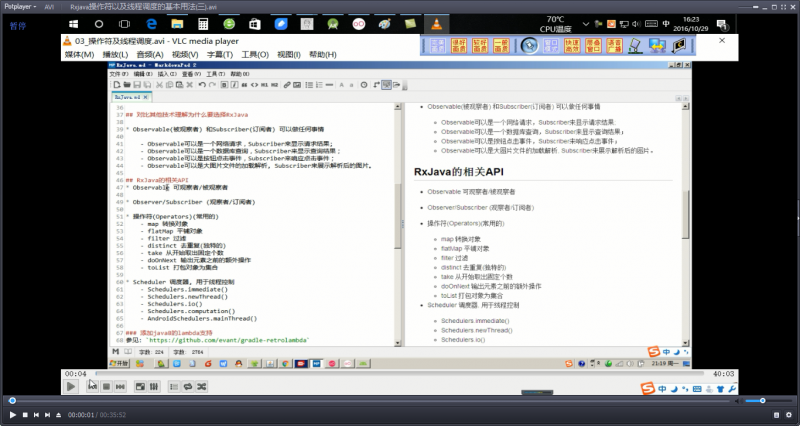The width and height of the screenshot is (800, 426).
Task: Expand the VLC 视频(V) menu
Action: 185,54
